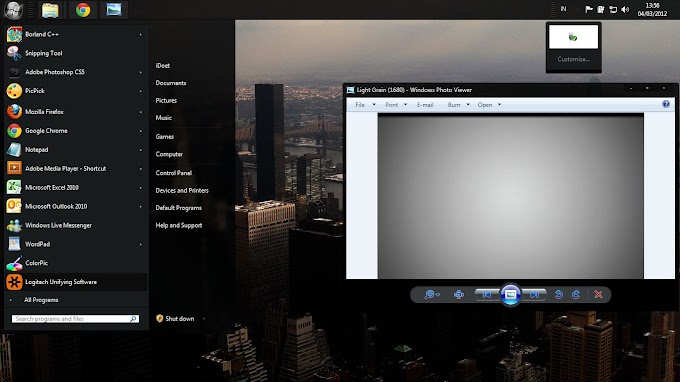Open Logitech Unifying Software
680x382 pixels.
pos(75,282)
